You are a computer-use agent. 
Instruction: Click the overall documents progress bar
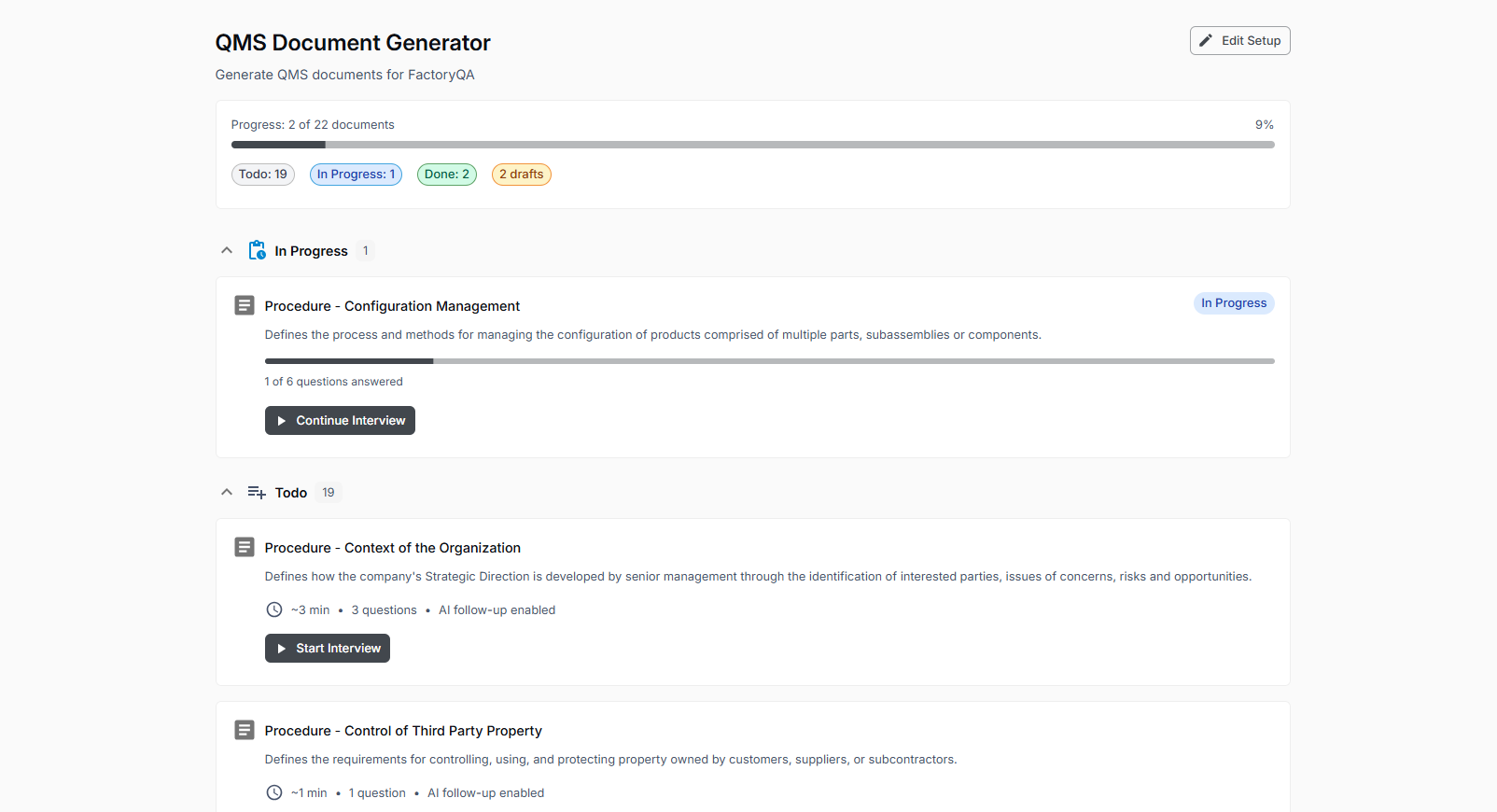[x=752, y=145]
